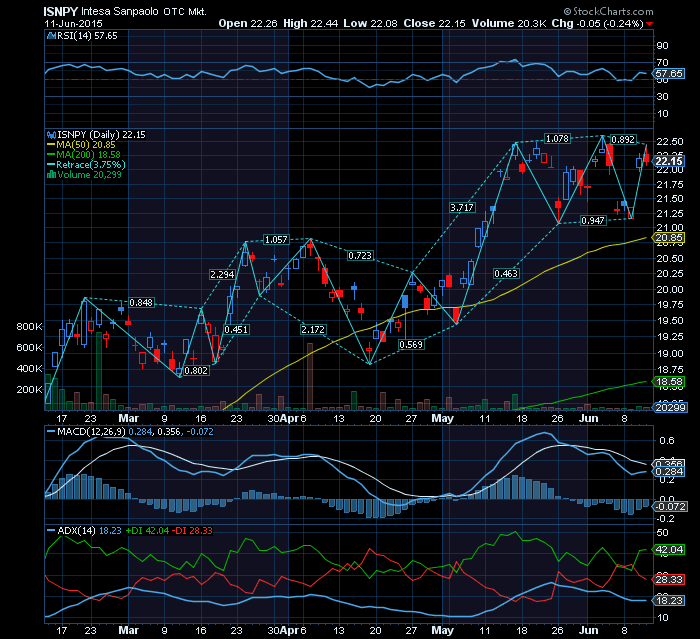Click the -0.072 histogram value tag on right axis

click(x=670, y=507)
